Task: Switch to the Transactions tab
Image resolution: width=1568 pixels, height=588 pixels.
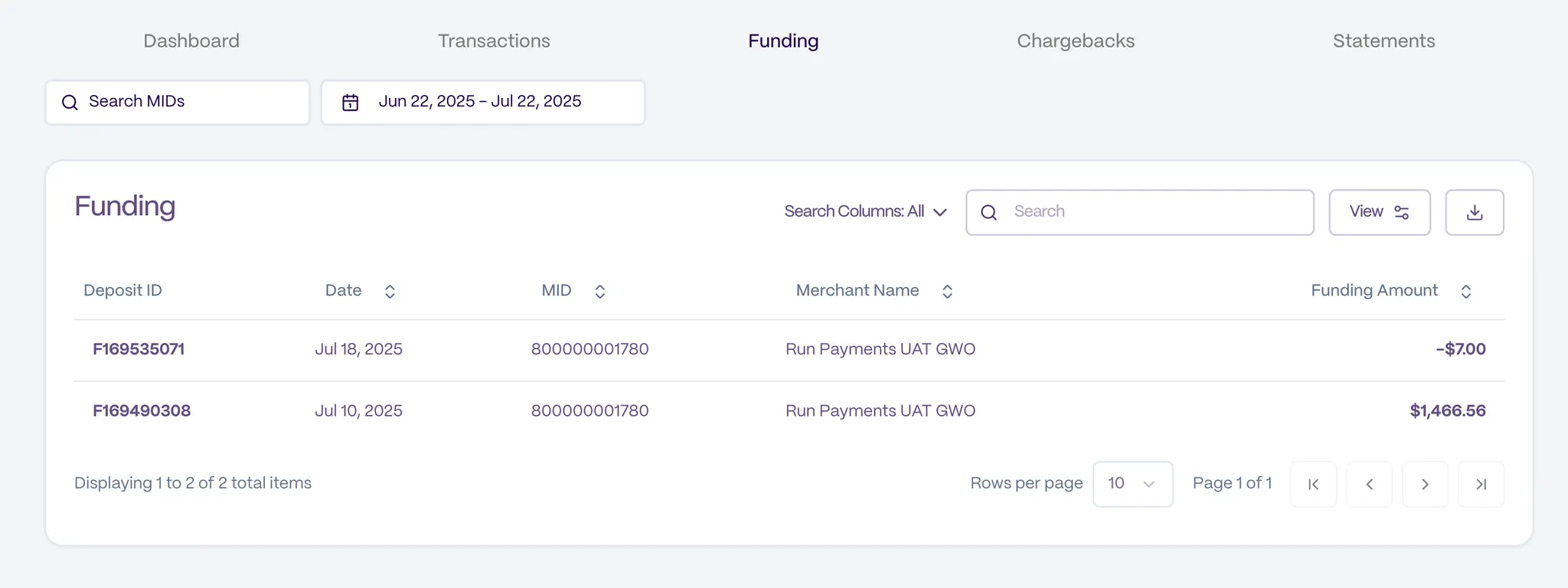Action: 494,41
